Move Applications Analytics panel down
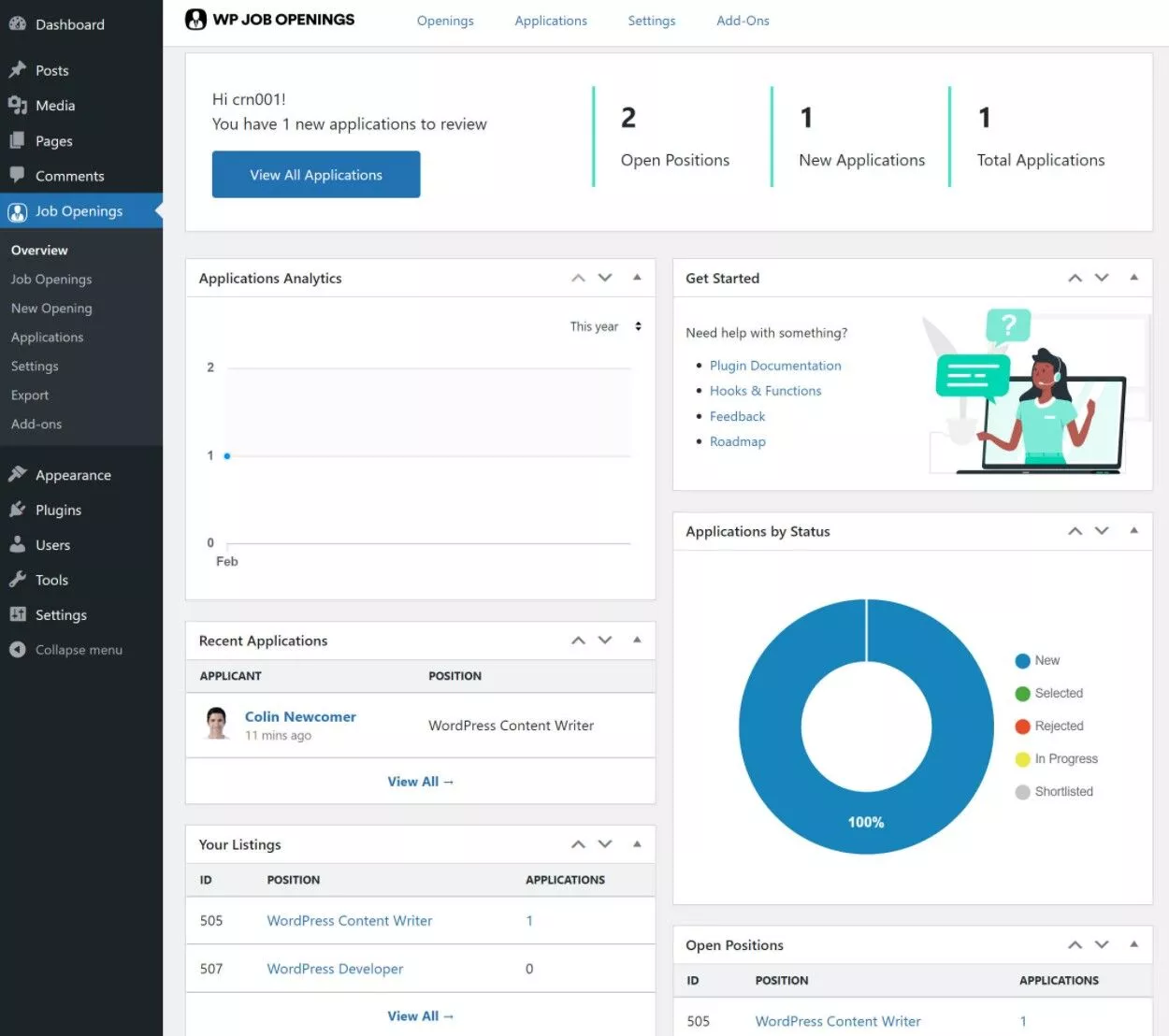The image size is (1169, 1036). [x=605, y=278]
